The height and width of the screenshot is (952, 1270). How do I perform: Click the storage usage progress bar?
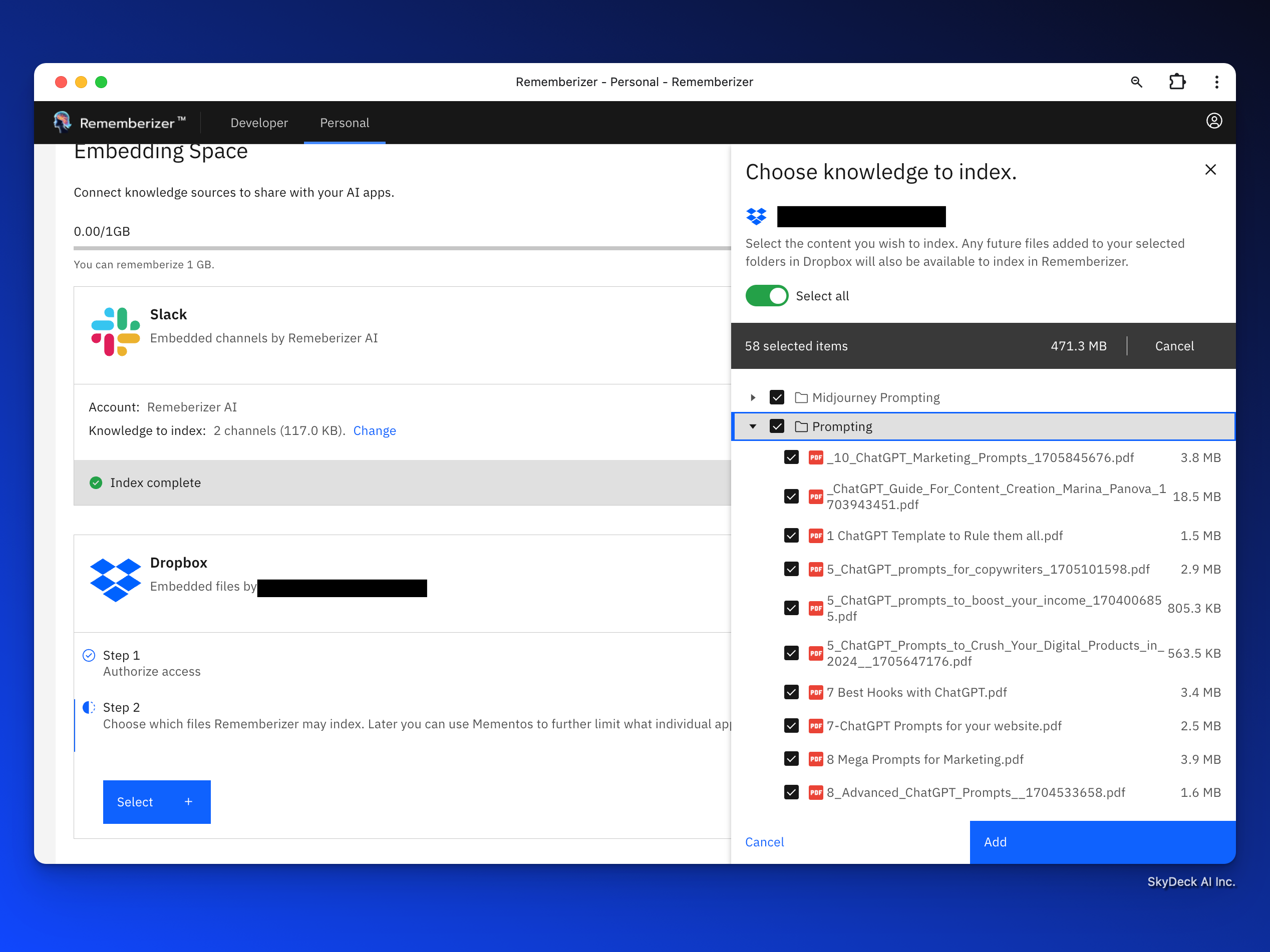click(402, 248)
